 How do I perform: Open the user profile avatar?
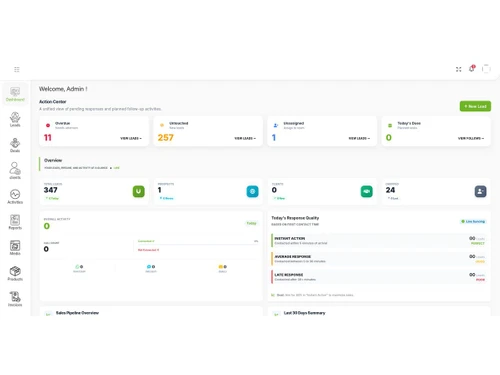pos(486,69)
